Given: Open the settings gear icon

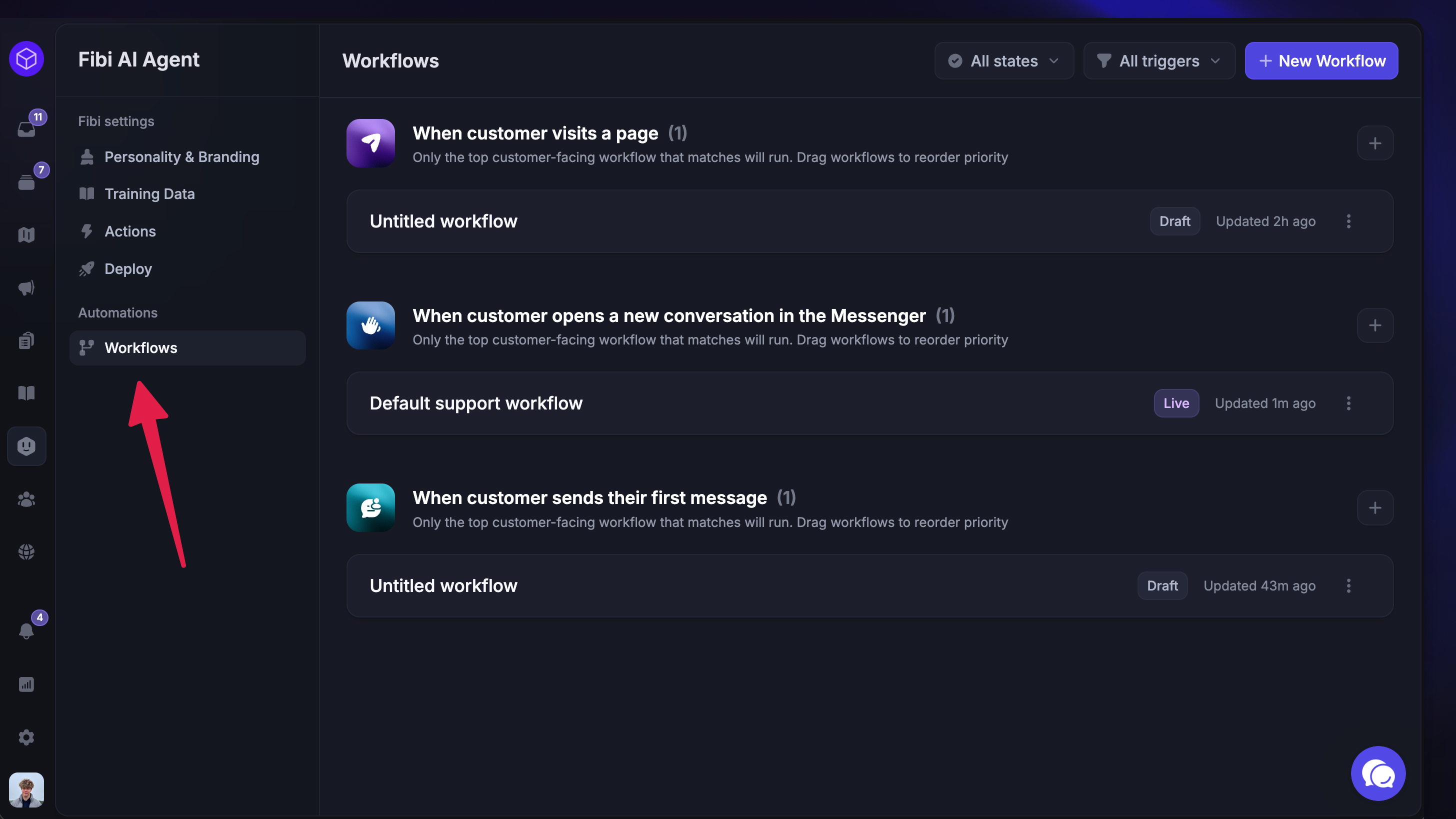Looking at the screenshot, I should pyautogui.click(x=26, y=737).
